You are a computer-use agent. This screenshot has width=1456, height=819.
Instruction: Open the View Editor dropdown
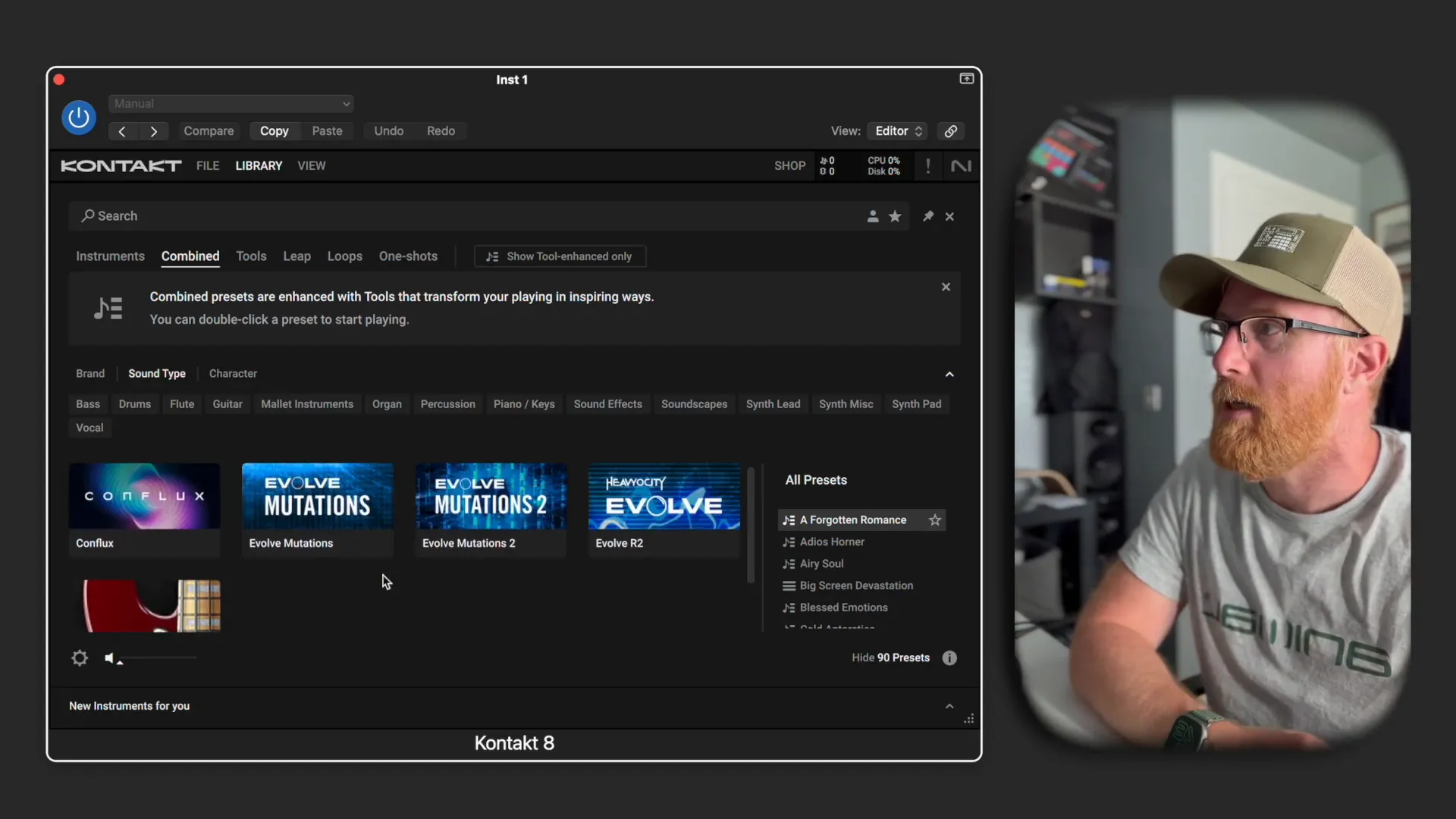pyautogui.click(x=898, y=131)
